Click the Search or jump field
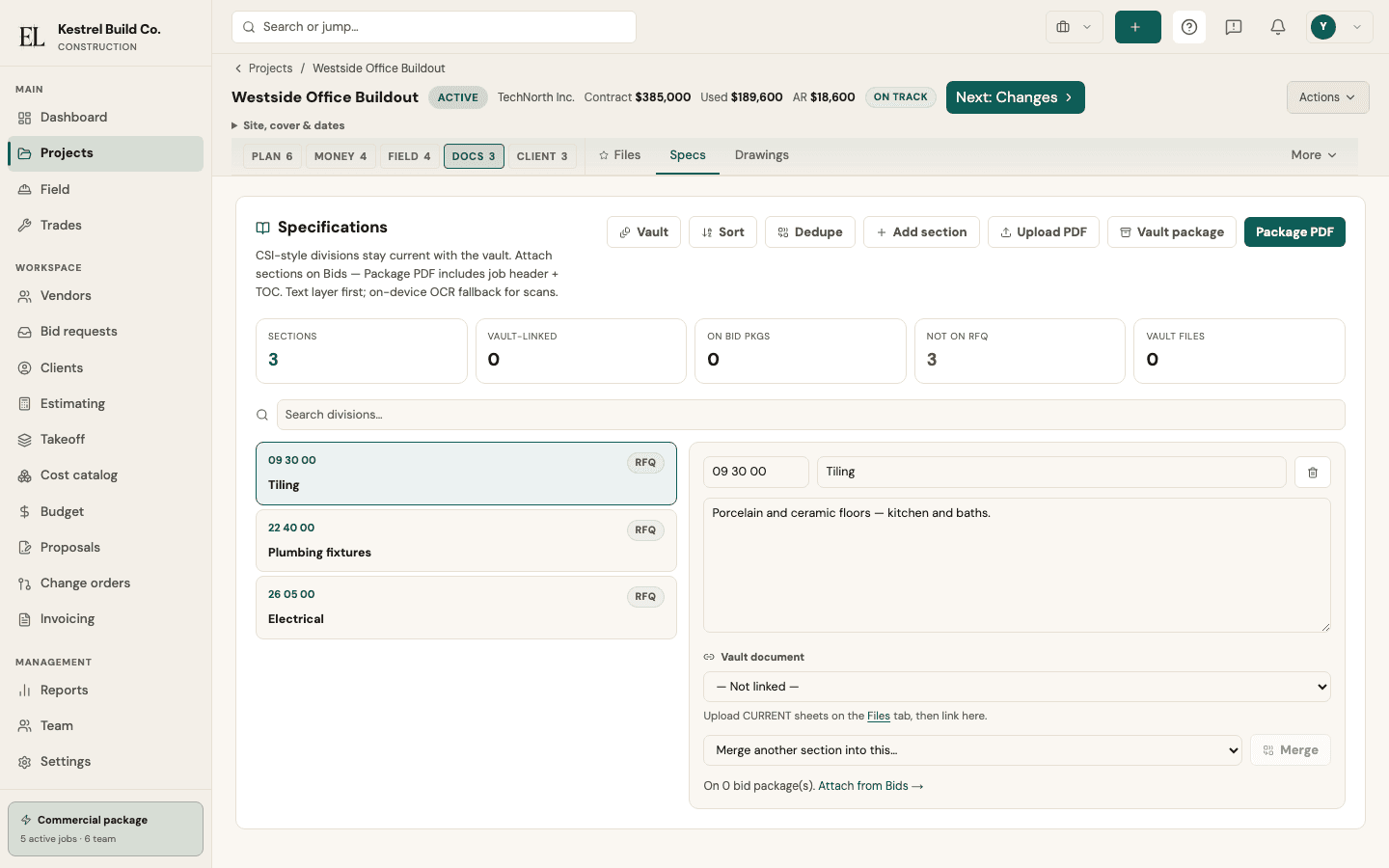Viewport: 1389px width, 868px height. coord(434,27)
